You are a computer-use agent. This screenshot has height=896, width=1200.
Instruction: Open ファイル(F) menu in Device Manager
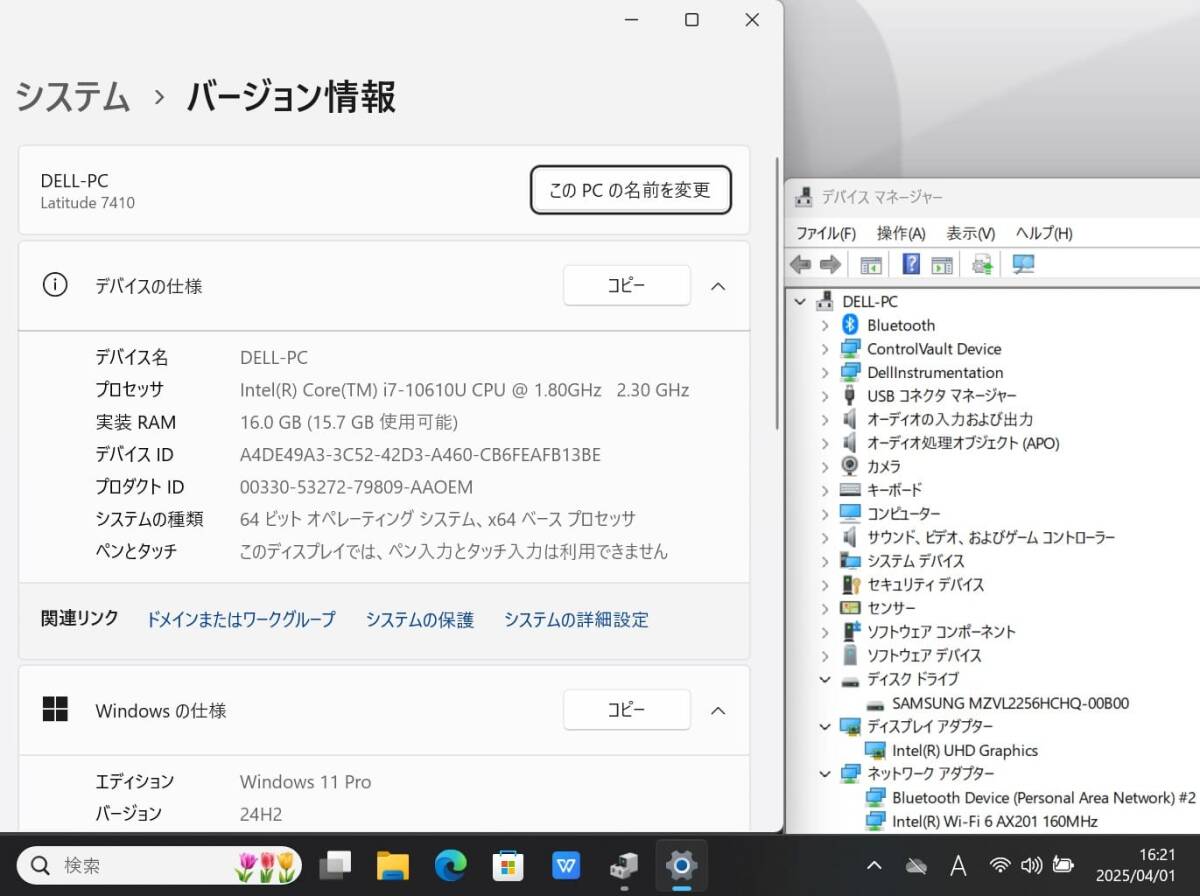pyautogui.click(x=826, y=233)
